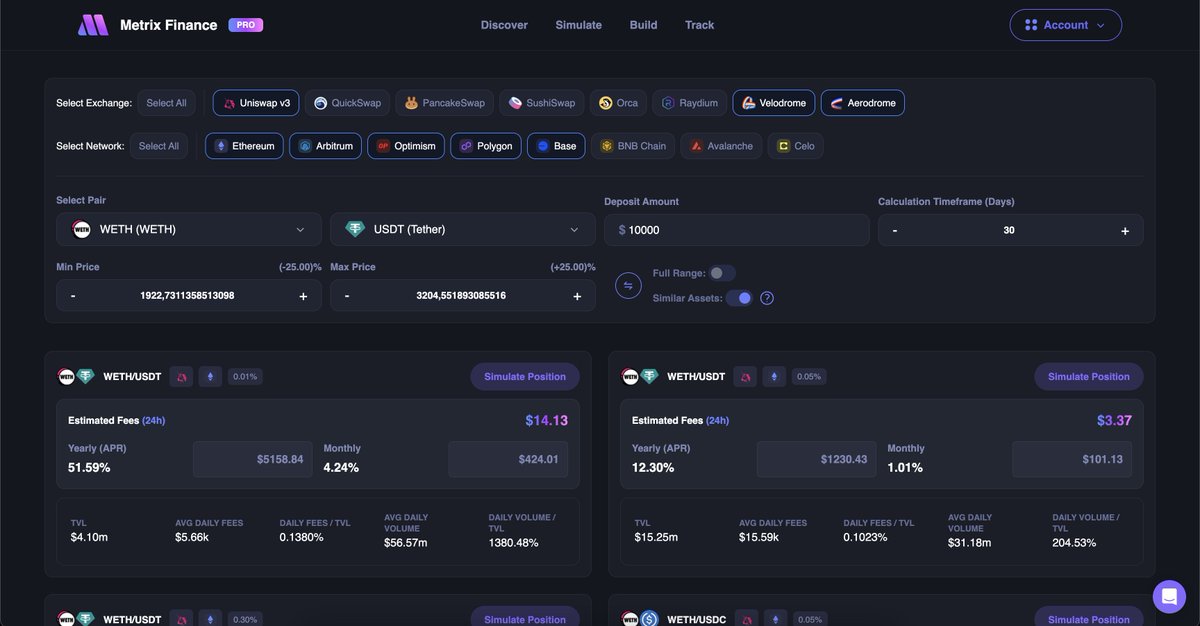Click the Metrix Finance logo icon
This screenshot has width=1200, height=626.
click(x=93, y=25)
